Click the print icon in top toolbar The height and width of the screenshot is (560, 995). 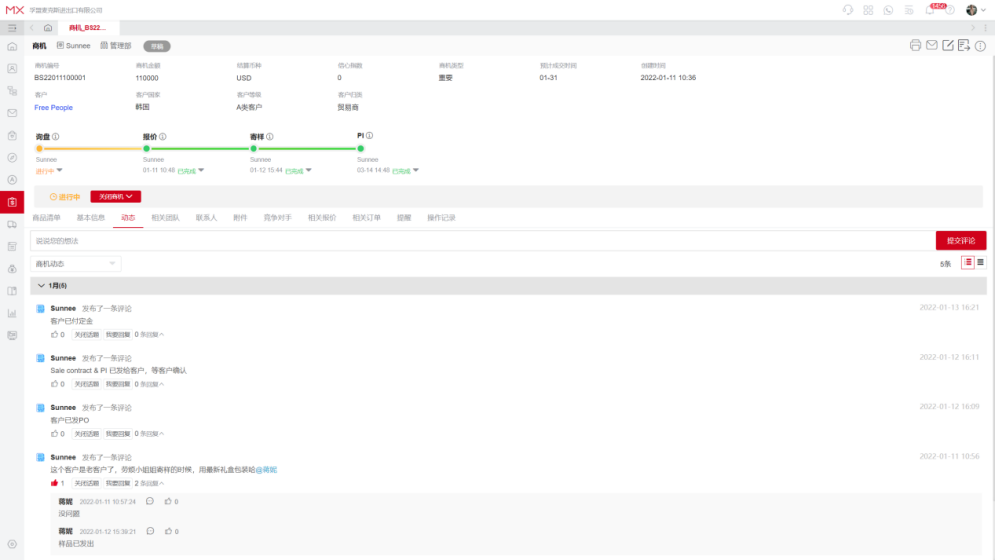[x=915, y=45]
